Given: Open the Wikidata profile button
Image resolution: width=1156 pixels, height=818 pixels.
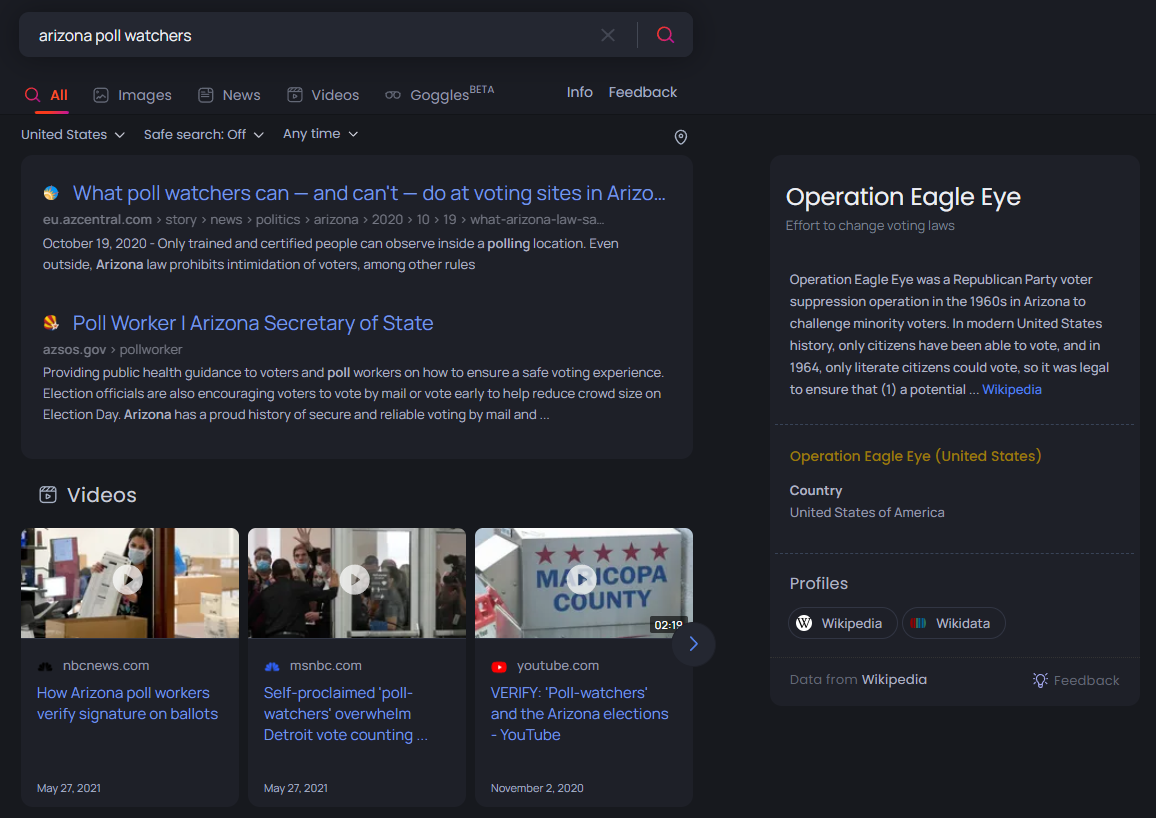Looking at the screenshot, I should coord(953,623).
